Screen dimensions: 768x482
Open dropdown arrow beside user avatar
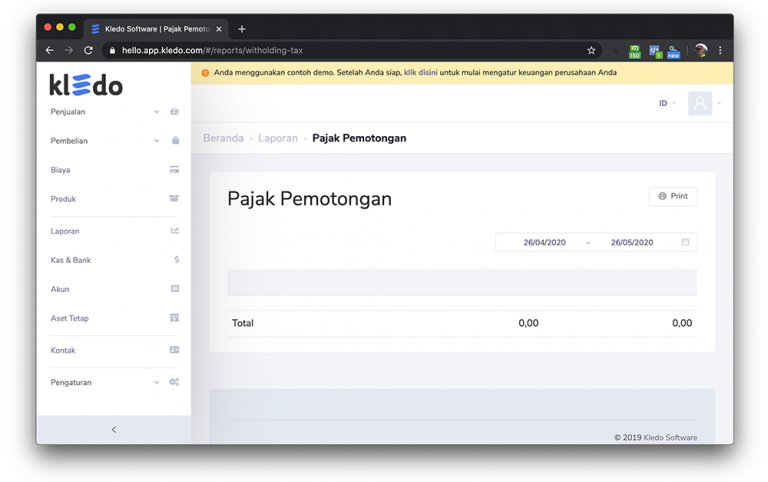tap(719, 103)
